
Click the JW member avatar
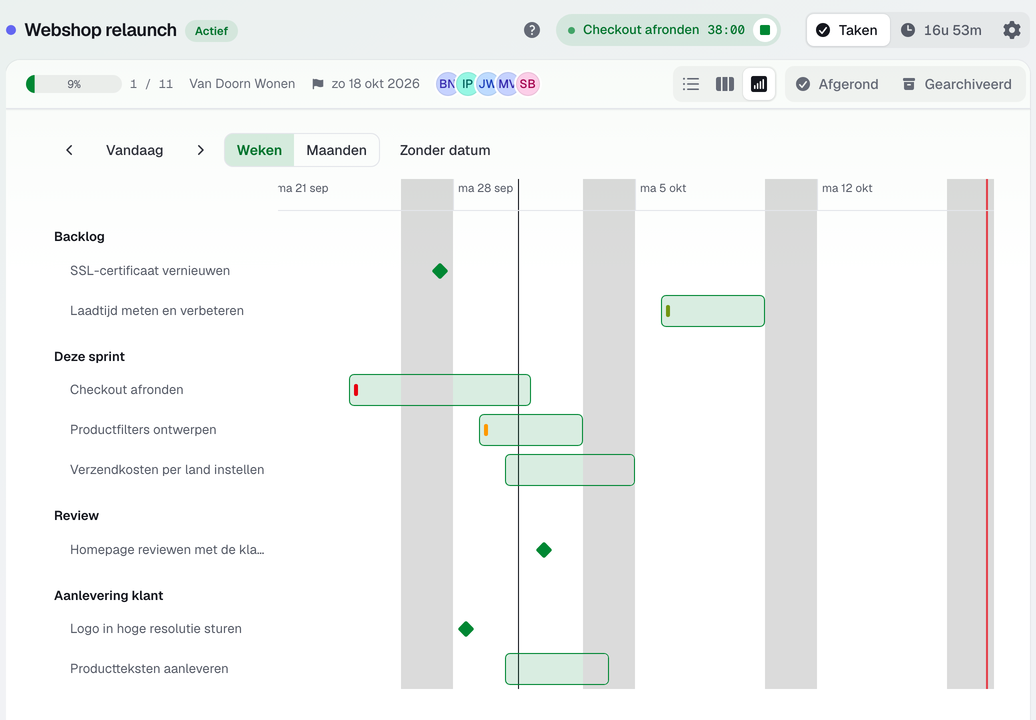tap(487, 84)
